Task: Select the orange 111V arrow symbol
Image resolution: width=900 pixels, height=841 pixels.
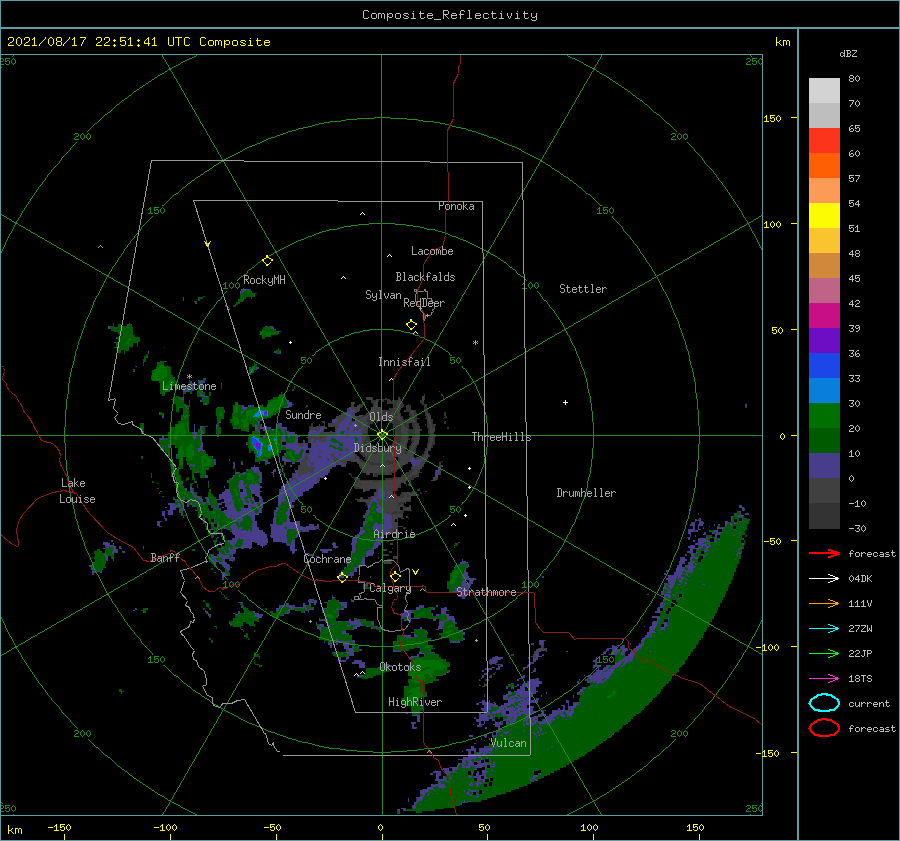Action: tap(824, 603)
